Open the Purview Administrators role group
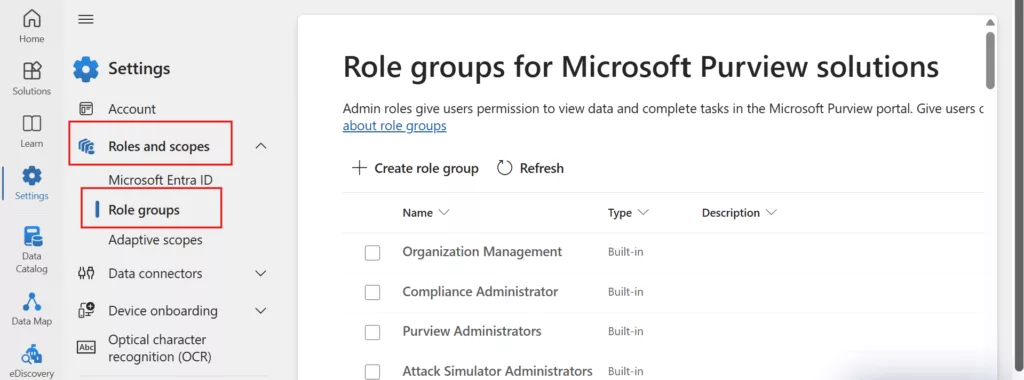Viewport: 1024px width, 380px height. (x=472, y=331)
